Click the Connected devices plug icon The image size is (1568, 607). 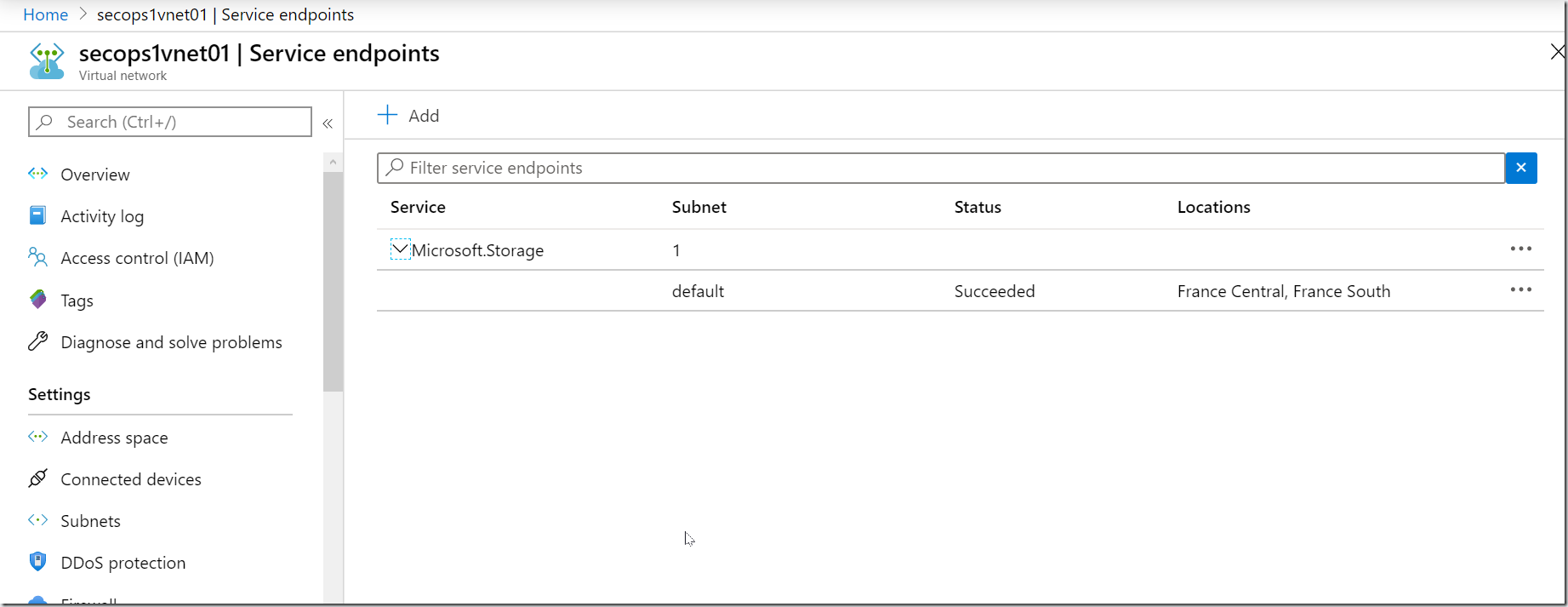click(x=37, y=478)
